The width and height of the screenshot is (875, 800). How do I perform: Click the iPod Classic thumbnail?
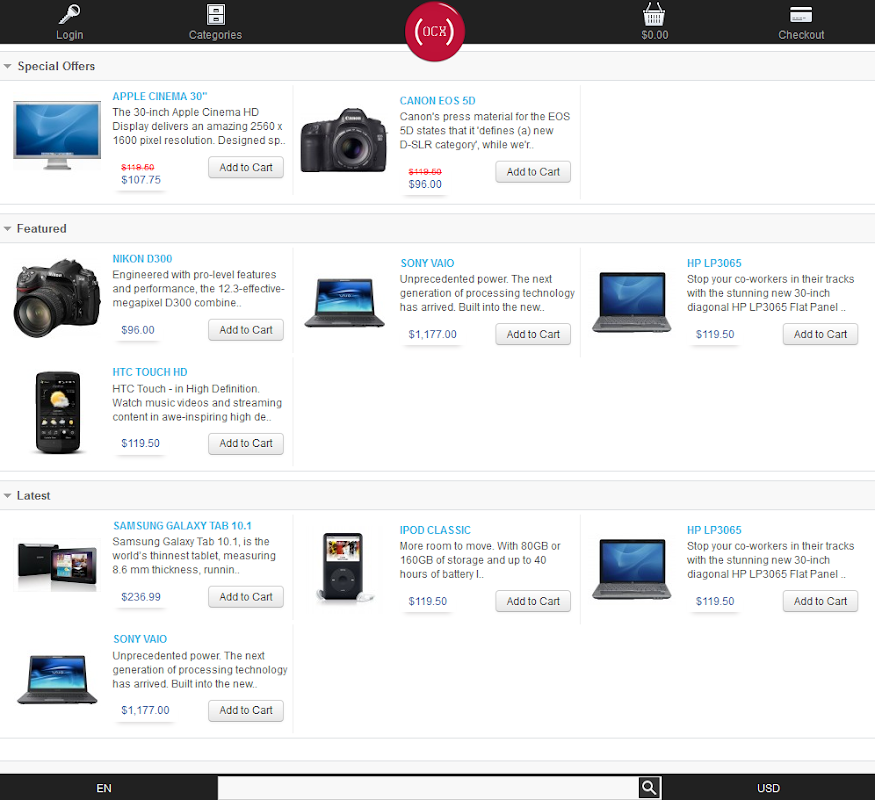click(344, 567)
